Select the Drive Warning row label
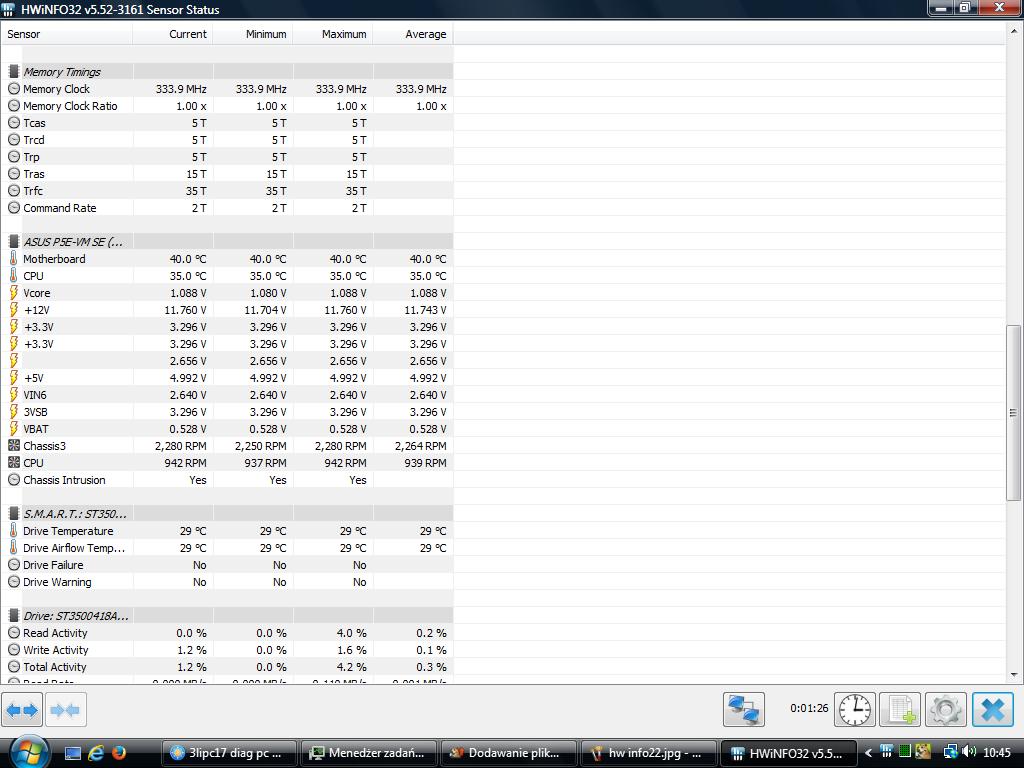The width and height of the screenshot is (1024, 768). point(57,582)
